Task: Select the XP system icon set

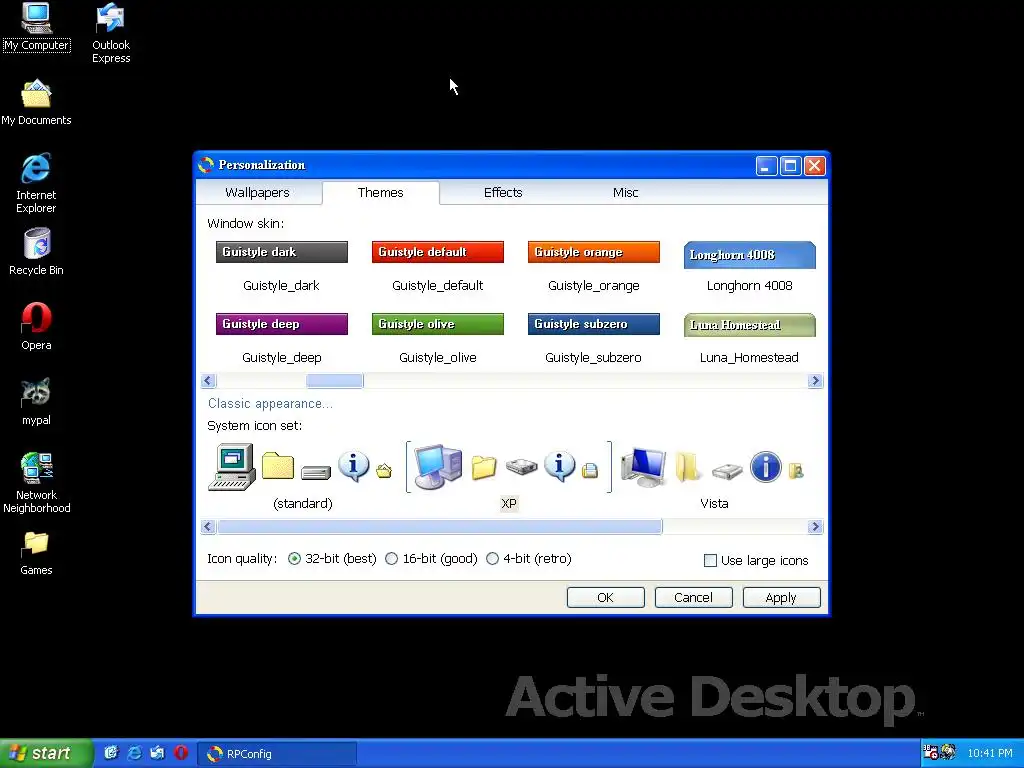Action: (509, 475)
